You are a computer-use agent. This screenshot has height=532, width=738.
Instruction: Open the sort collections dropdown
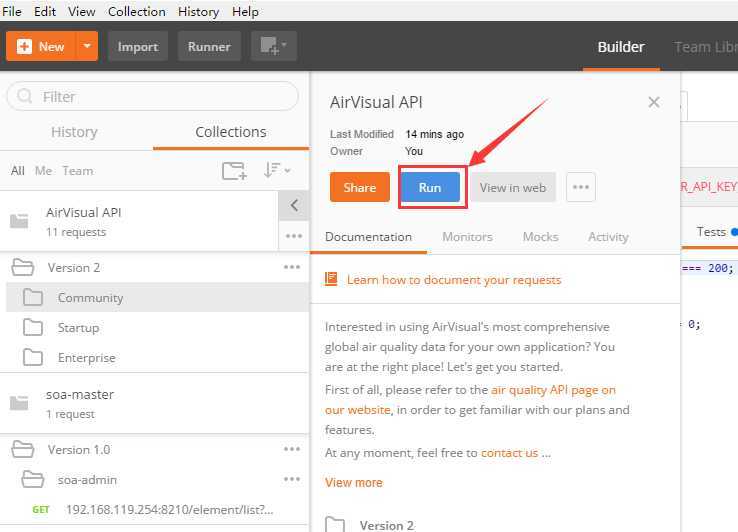276,170
